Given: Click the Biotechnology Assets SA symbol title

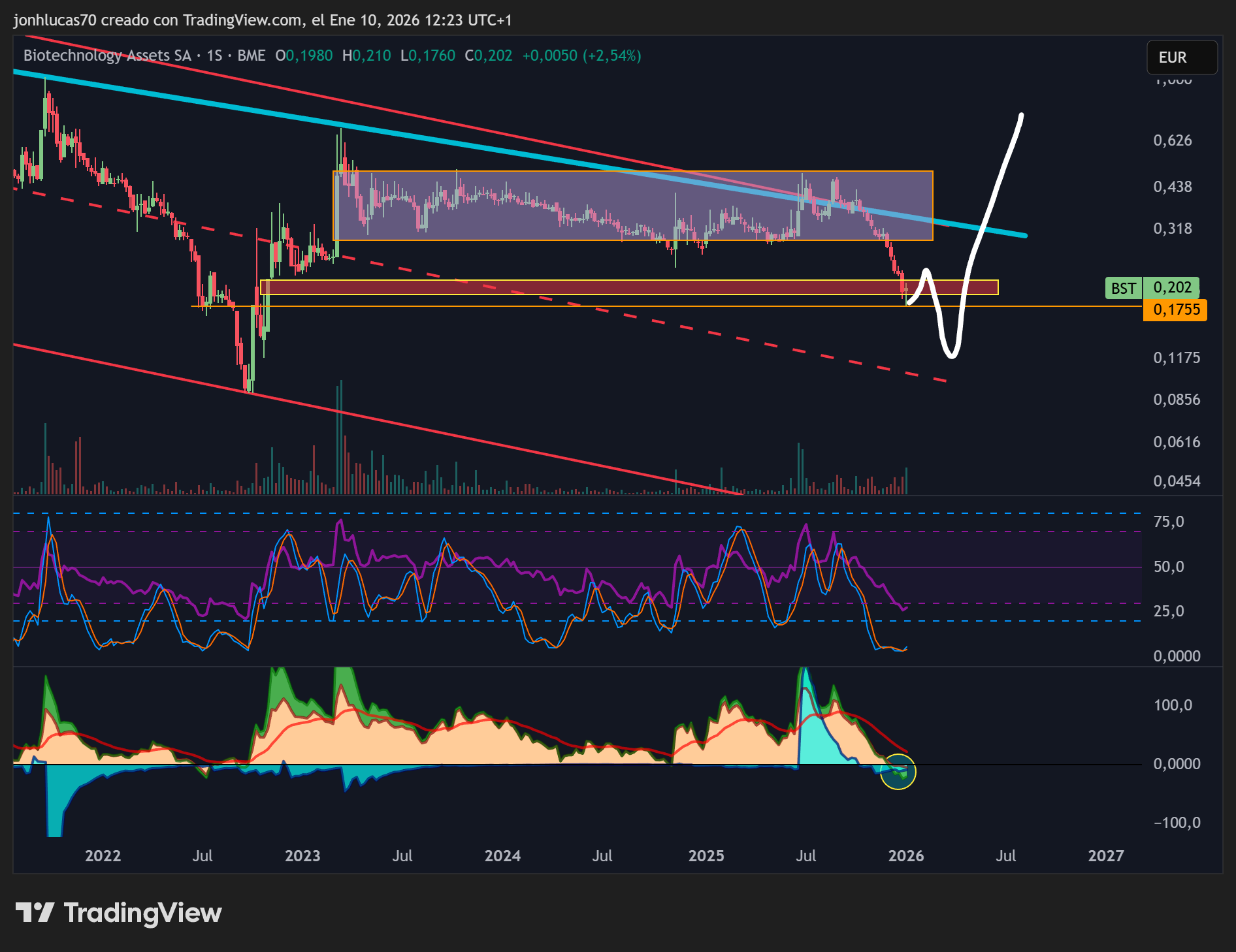Looking at the screenshot, I should tap(107, 56).
